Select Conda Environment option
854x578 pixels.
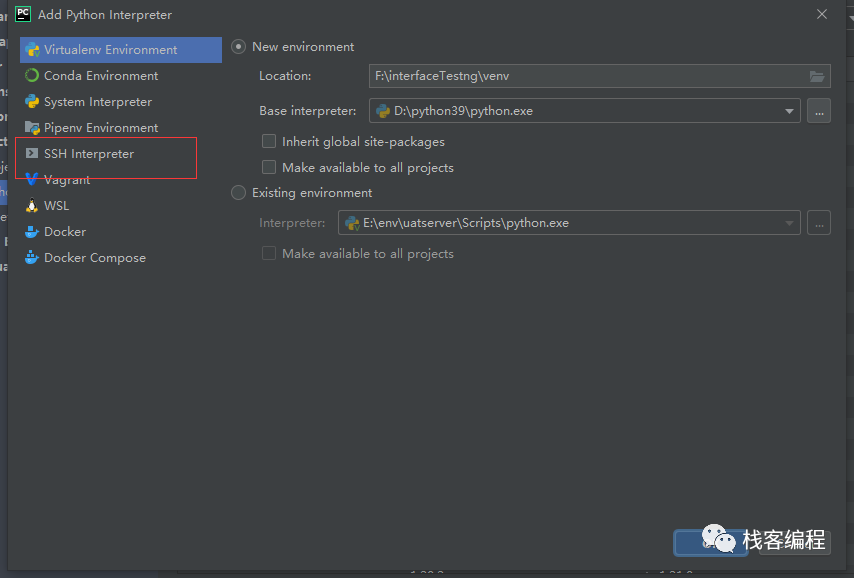(120, 76)
